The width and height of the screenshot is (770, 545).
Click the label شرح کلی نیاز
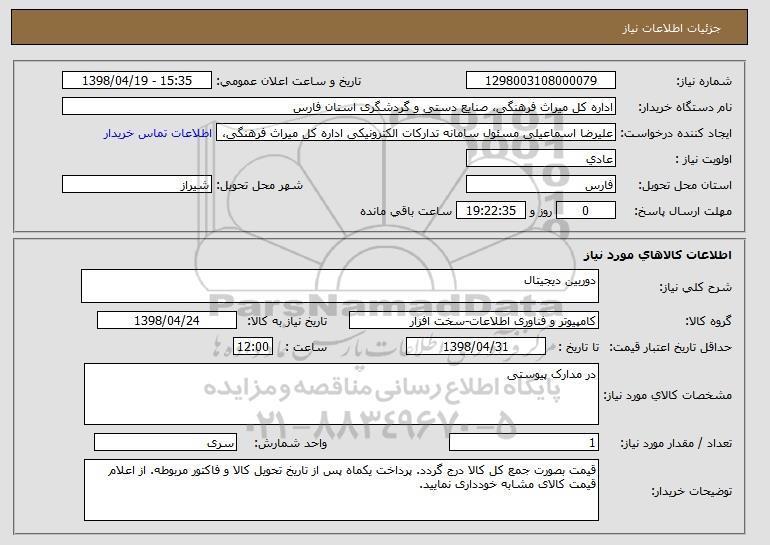pyautogui.click(x=695, y=287)
